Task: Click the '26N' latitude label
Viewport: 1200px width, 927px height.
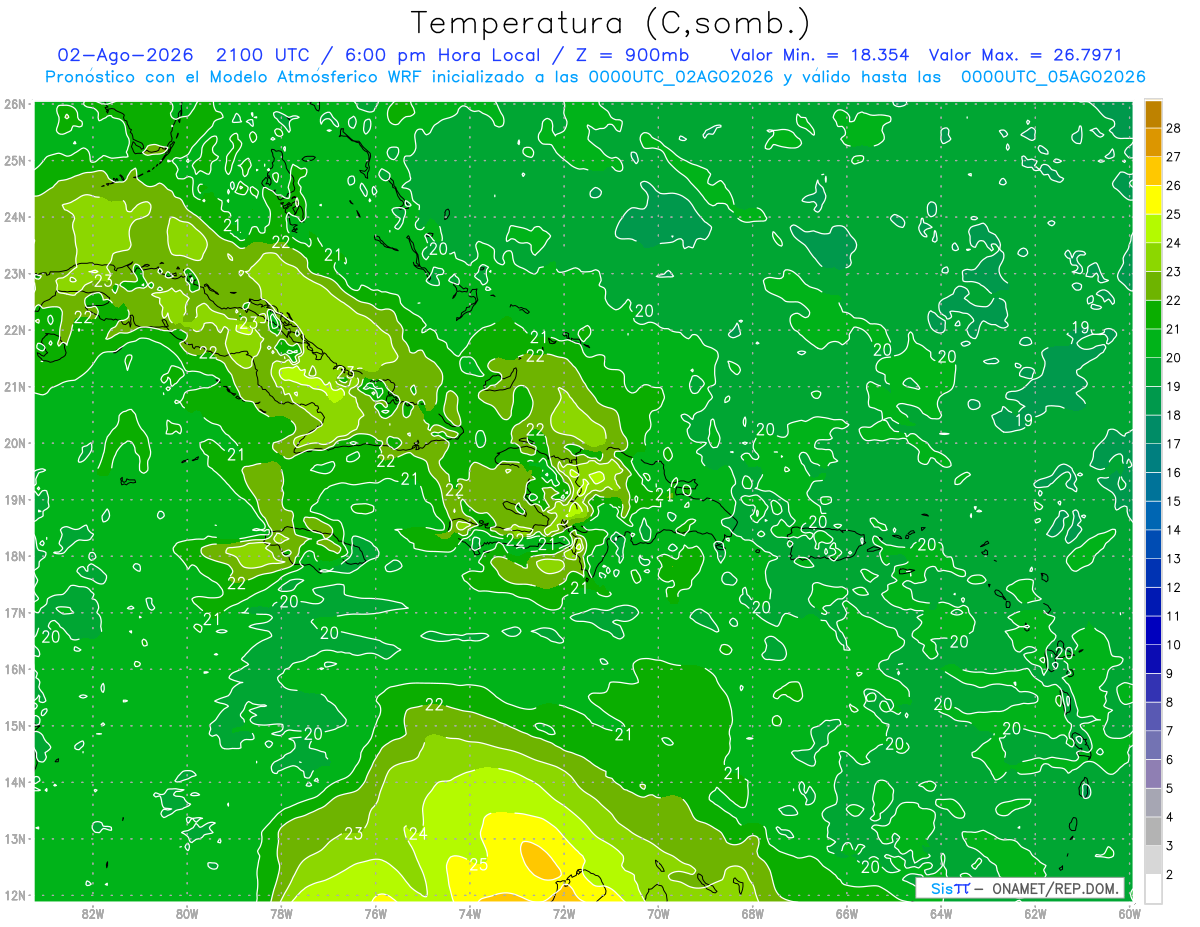Action: [x=15, y=104]
